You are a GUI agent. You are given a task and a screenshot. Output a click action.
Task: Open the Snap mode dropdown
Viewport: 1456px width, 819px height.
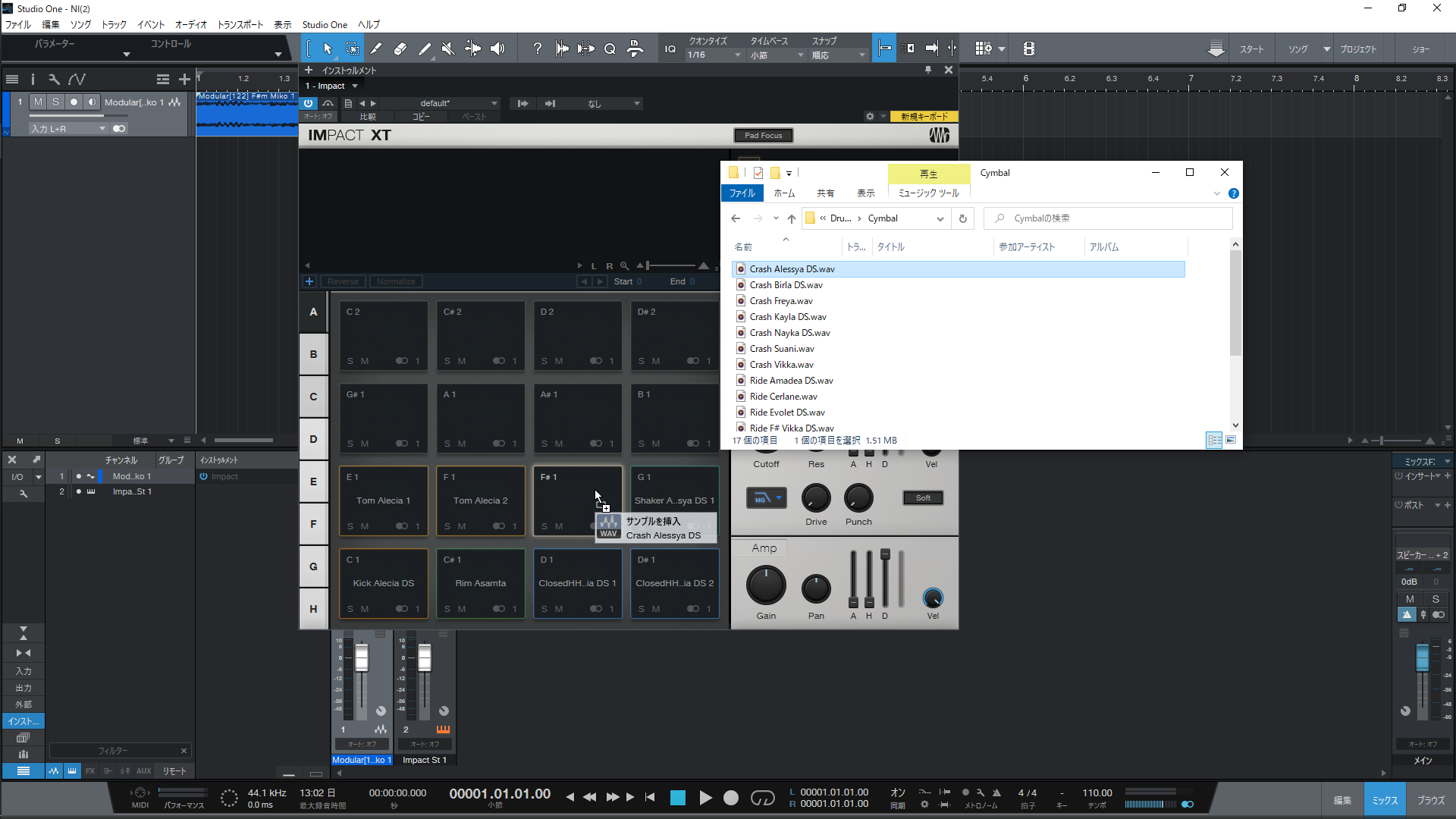coord(838,55)
